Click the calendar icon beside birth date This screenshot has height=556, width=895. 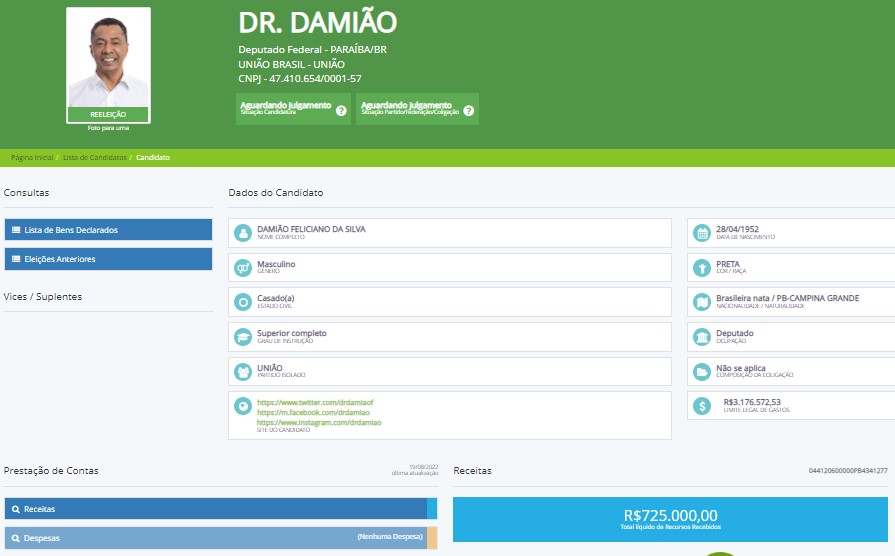pyautogui.click(x=701, y=233)
